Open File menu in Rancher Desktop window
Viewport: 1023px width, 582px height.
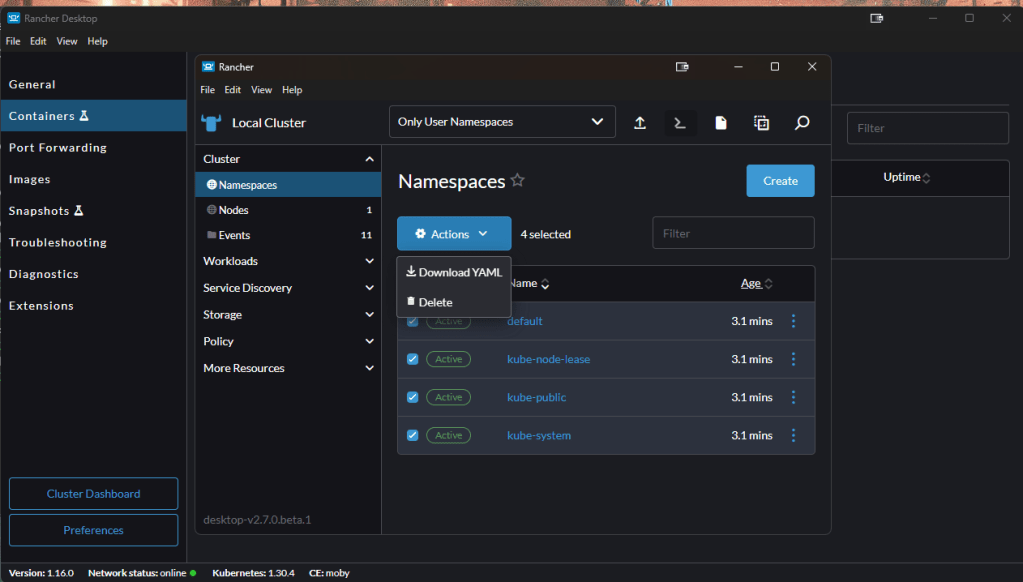13,41
